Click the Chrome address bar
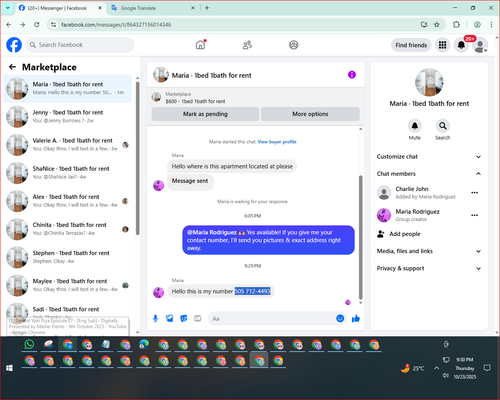 click(x=233, y=24)
